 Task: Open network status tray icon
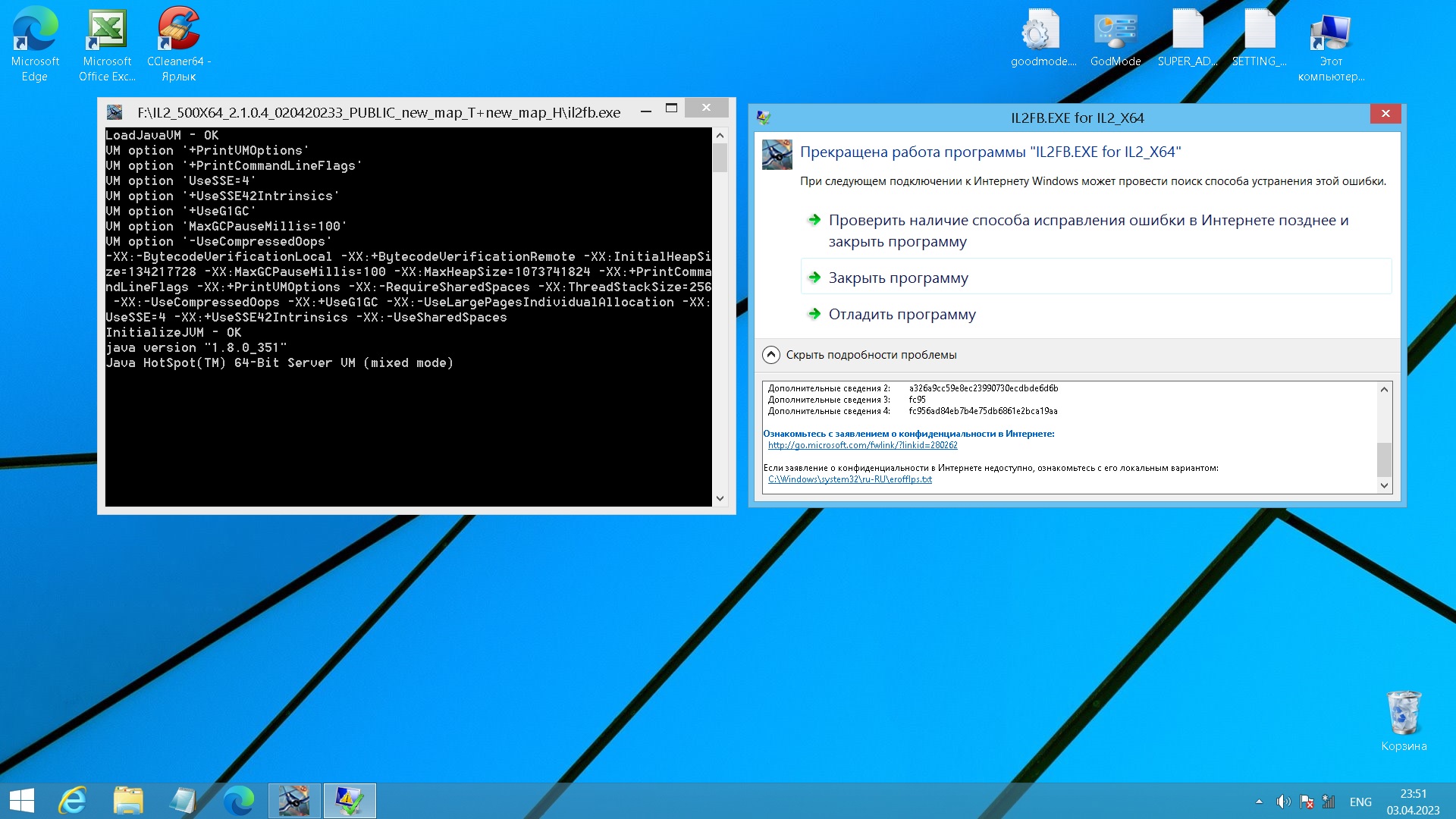[1329, 802]
